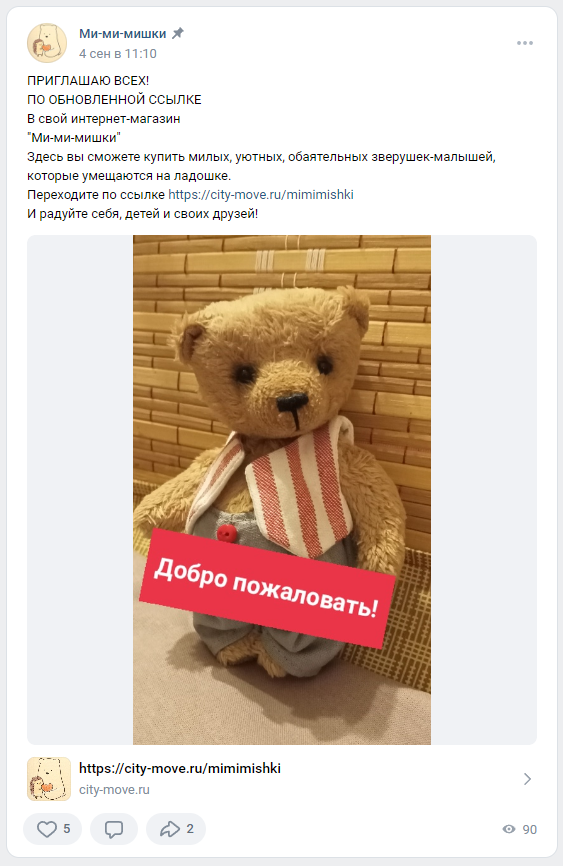Open the three-dots post options menu
This screenshot has width=563, height=866.
pyautogui.click(x=525, y=43)
